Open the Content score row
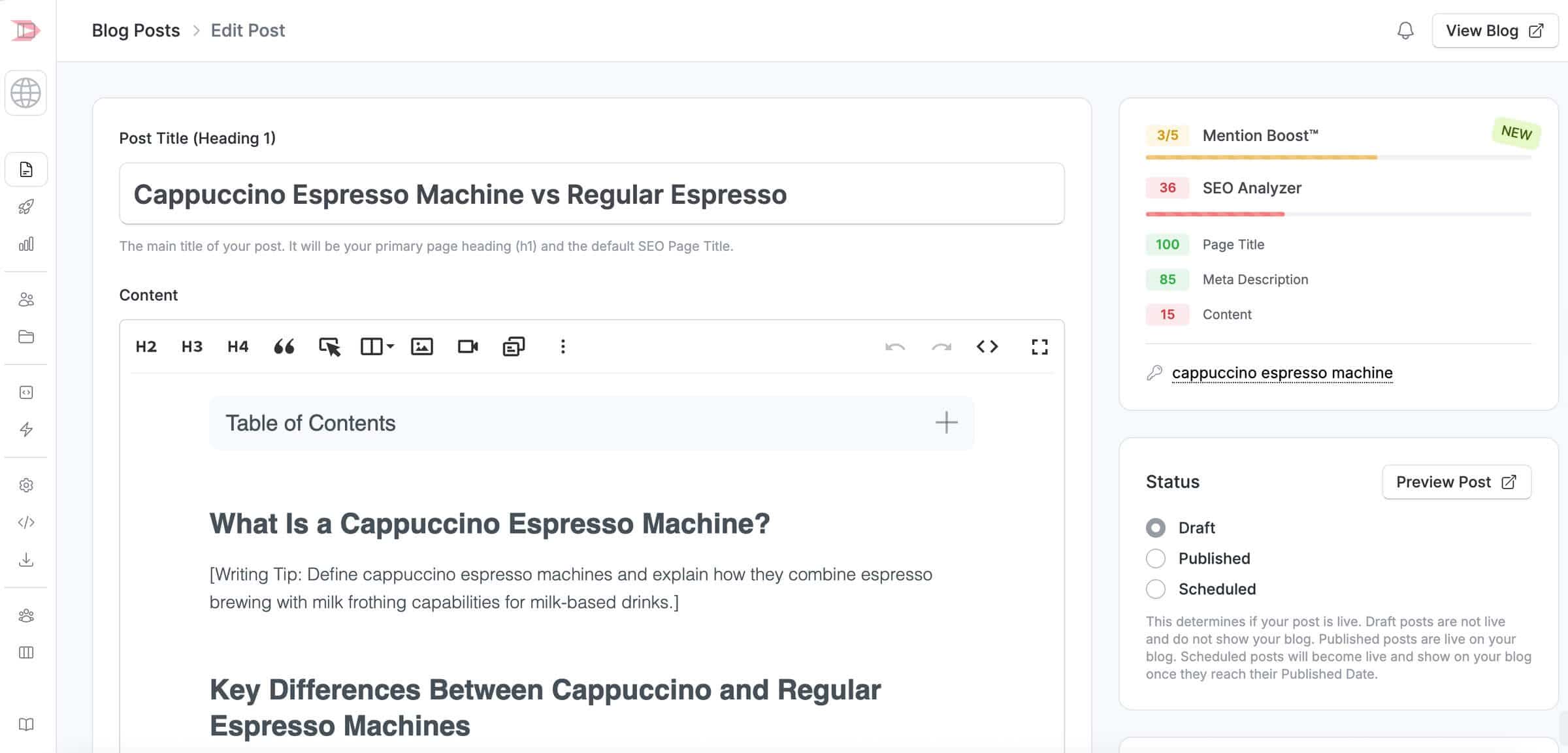1568x753 pixels. coord(1338,314)
